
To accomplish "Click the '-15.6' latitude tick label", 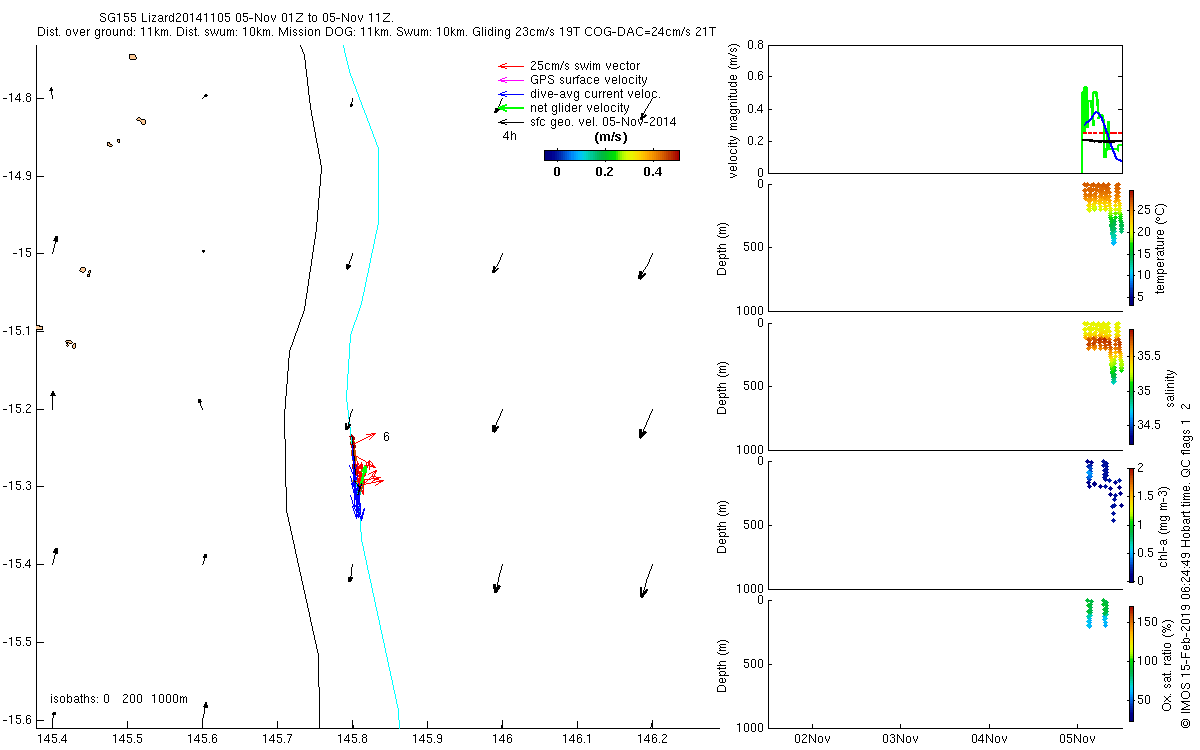I will [x=17, y=719].
